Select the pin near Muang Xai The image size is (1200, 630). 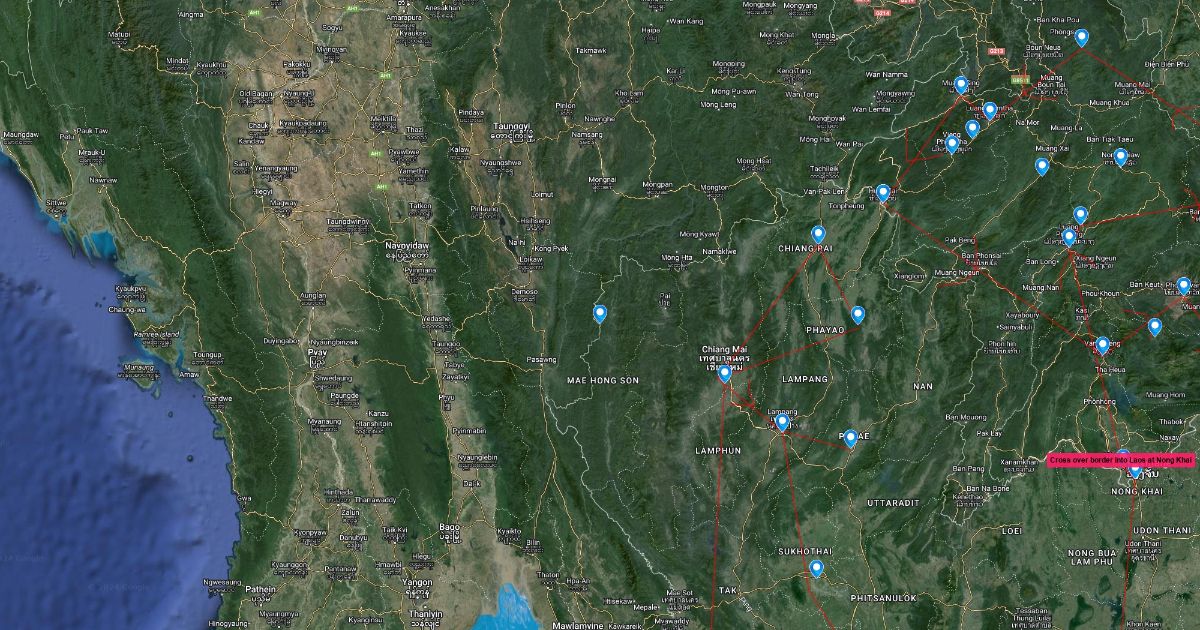(x=1042, y=166)
